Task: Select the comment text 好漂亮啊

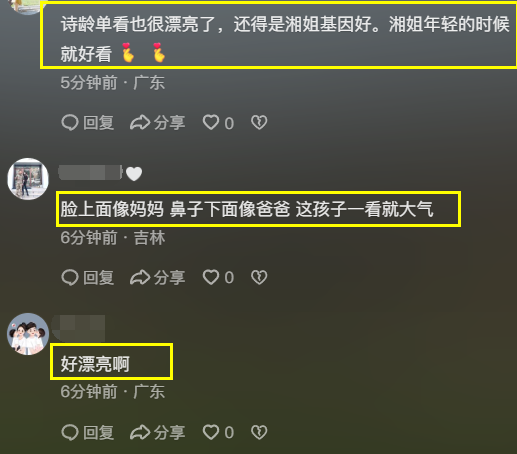Action: (95, 364)
